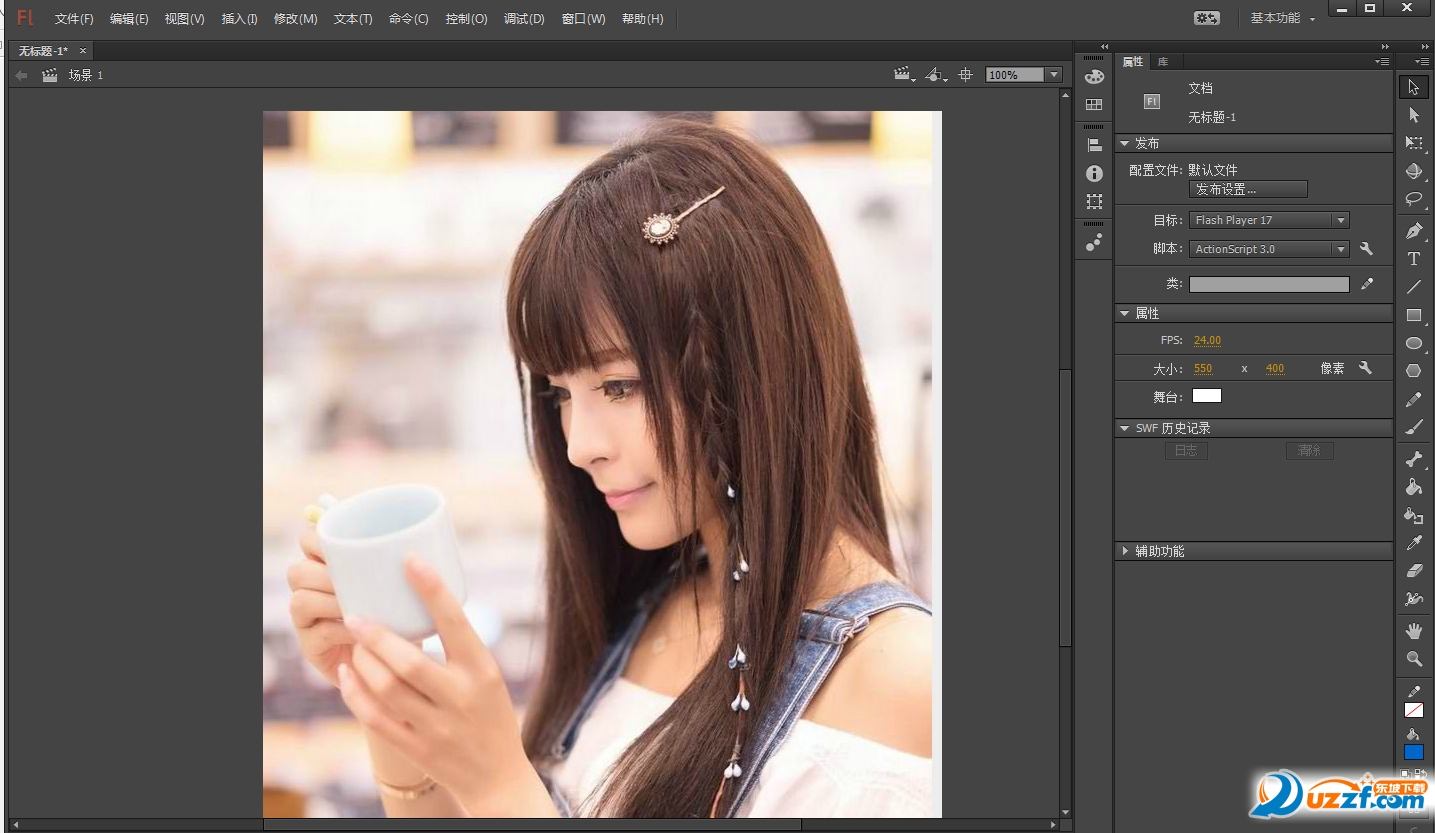Select the Bone tool
1435x833 pixels.
click(1413, 459)
